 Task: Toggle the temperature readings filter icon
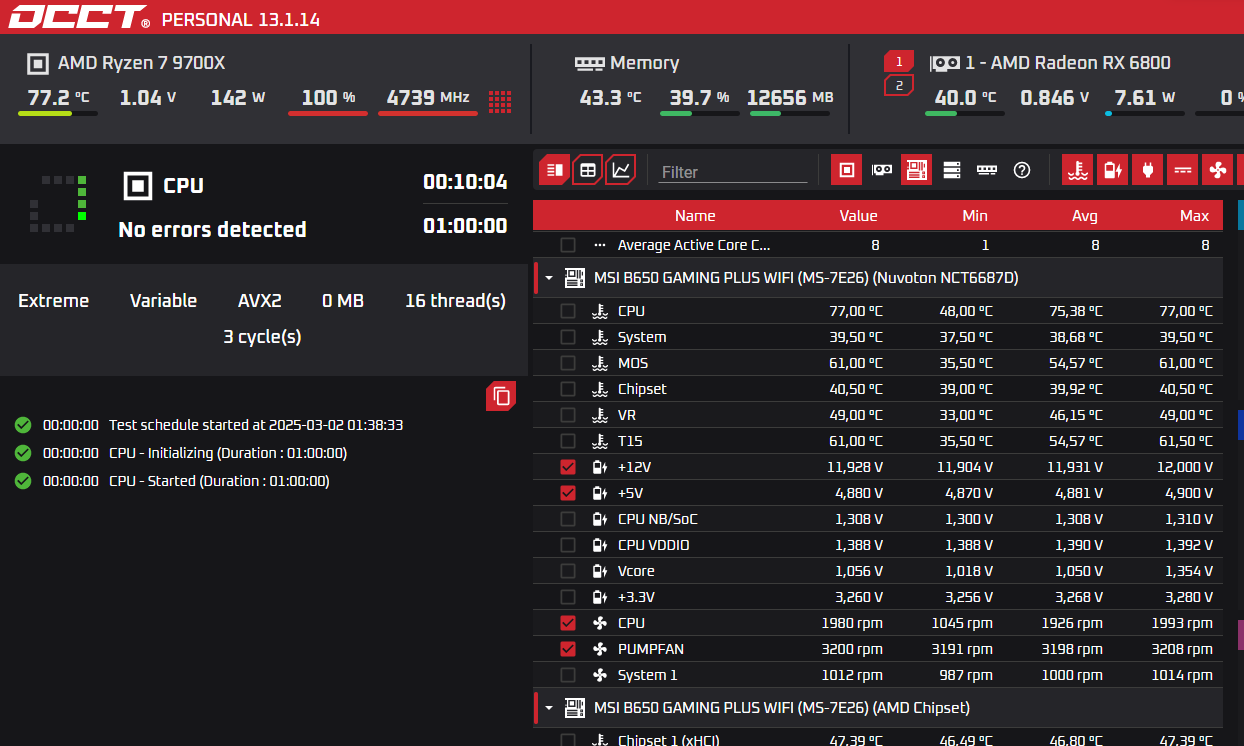[1077, 170]
